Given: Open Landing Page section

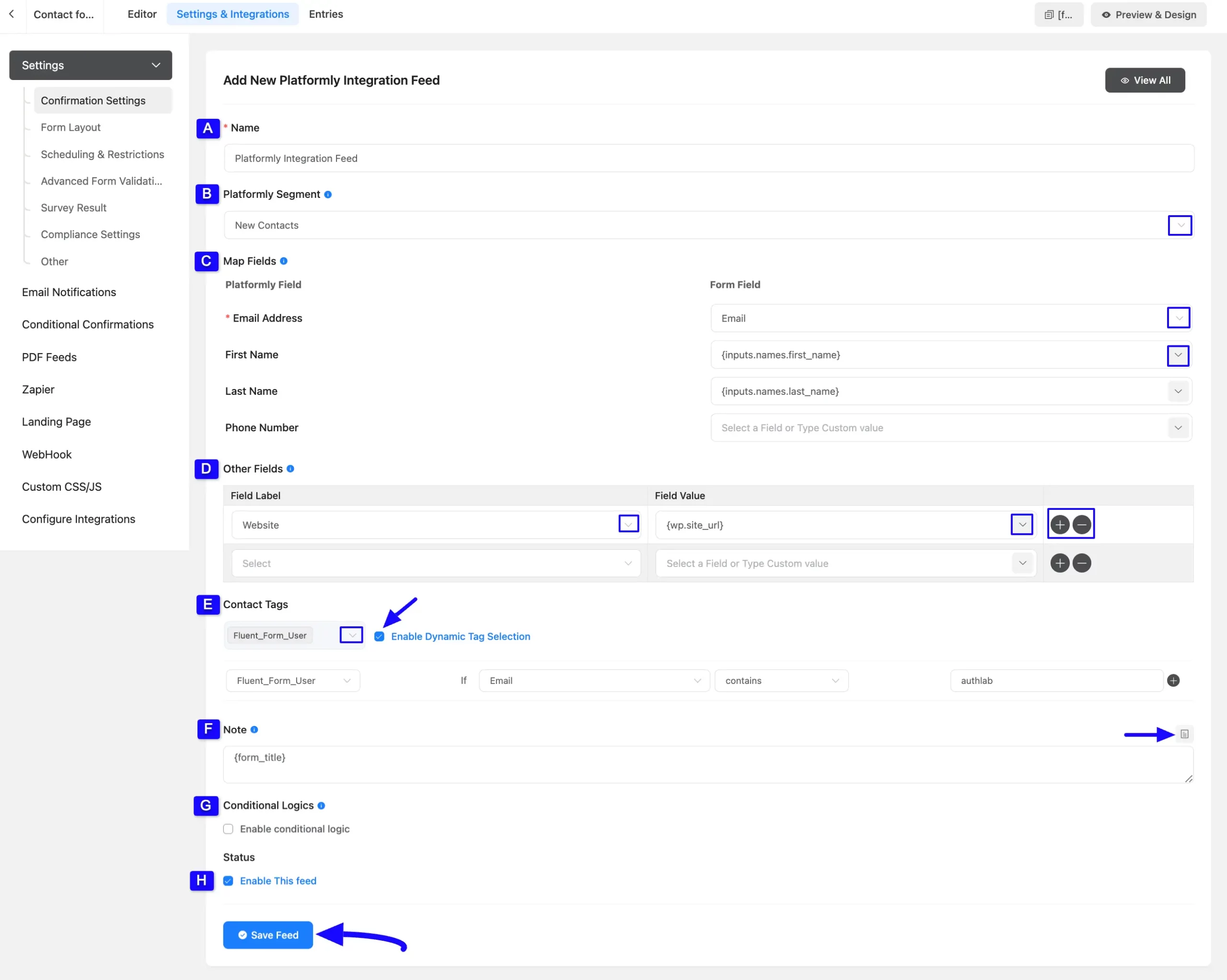Looking at the screenshot, I should (x=57, y=422).
